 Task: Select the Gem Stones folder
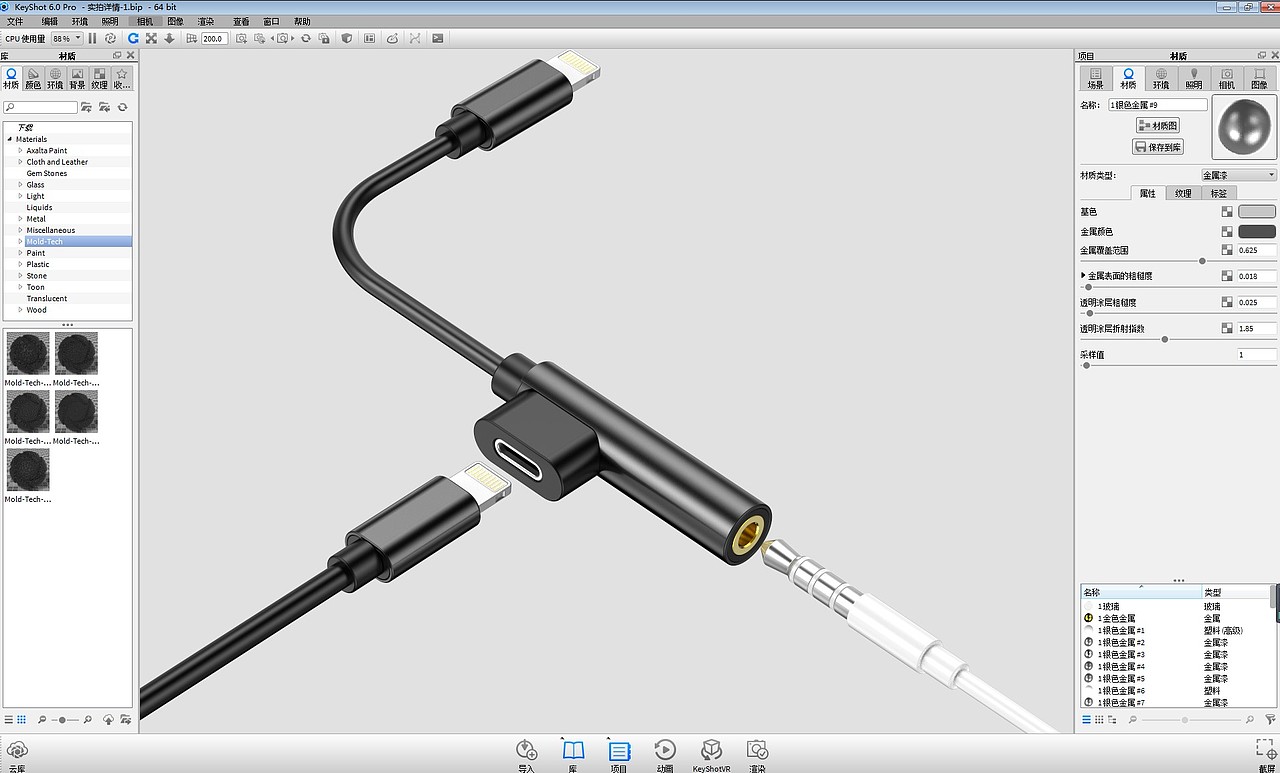(x=47, y=174)
